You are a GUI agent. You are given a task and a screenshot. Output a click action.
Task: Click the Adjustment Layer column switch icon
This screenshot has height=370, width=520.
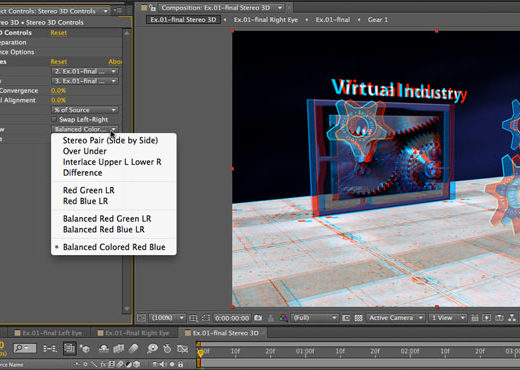(128, 364)
